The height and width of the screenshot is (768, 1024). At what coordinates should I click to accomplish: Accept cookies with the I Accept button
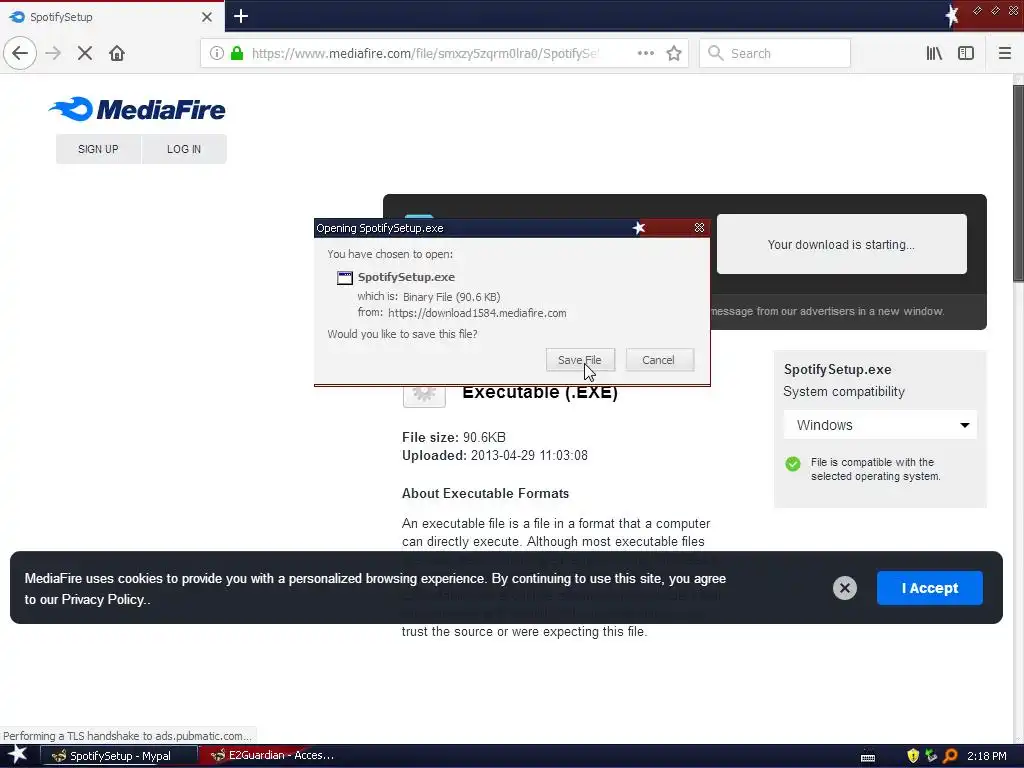click(x=929, y=588)
